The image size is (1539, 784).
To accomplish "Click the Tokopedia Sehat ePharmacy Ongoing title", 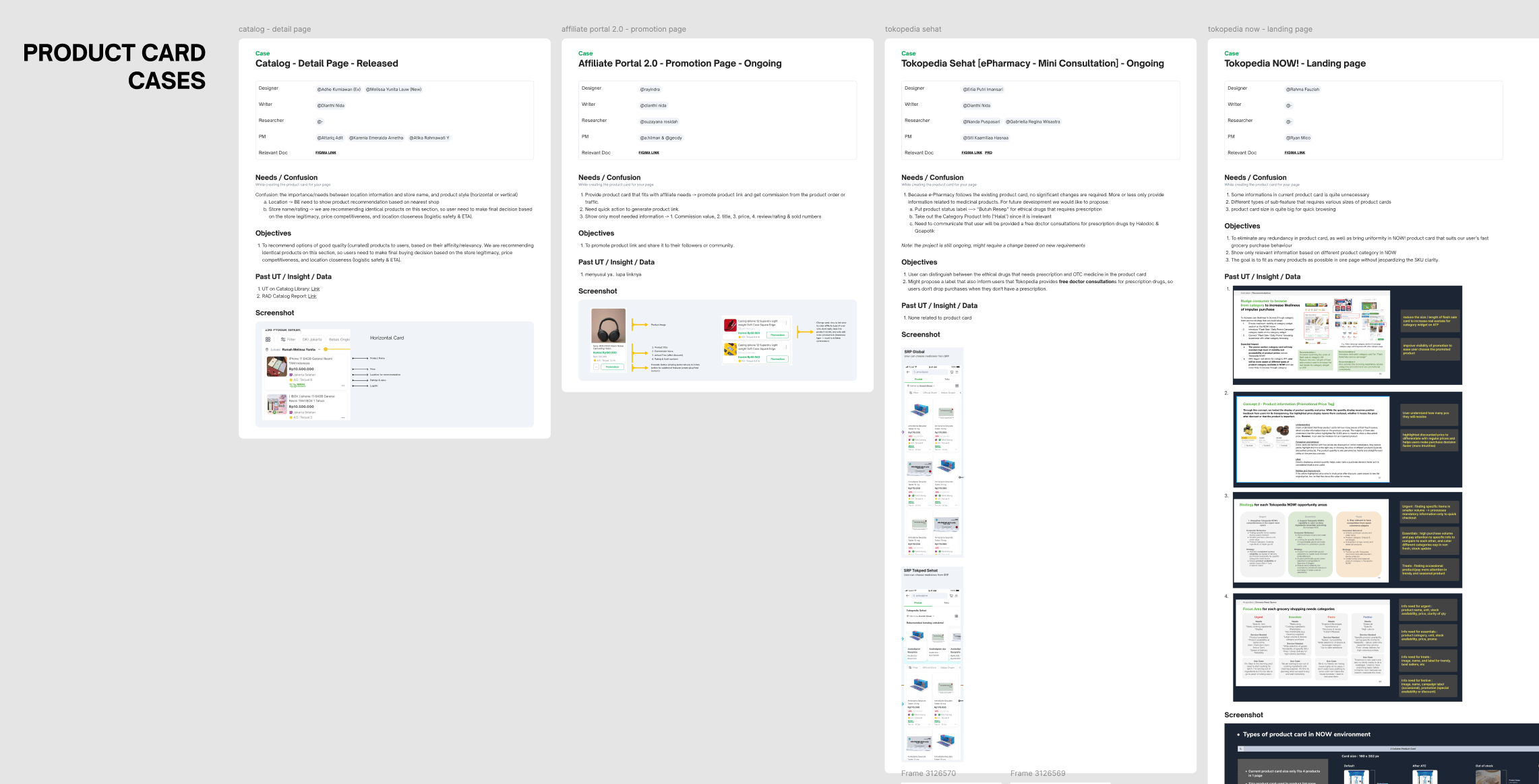I will tap(1032, 63).
